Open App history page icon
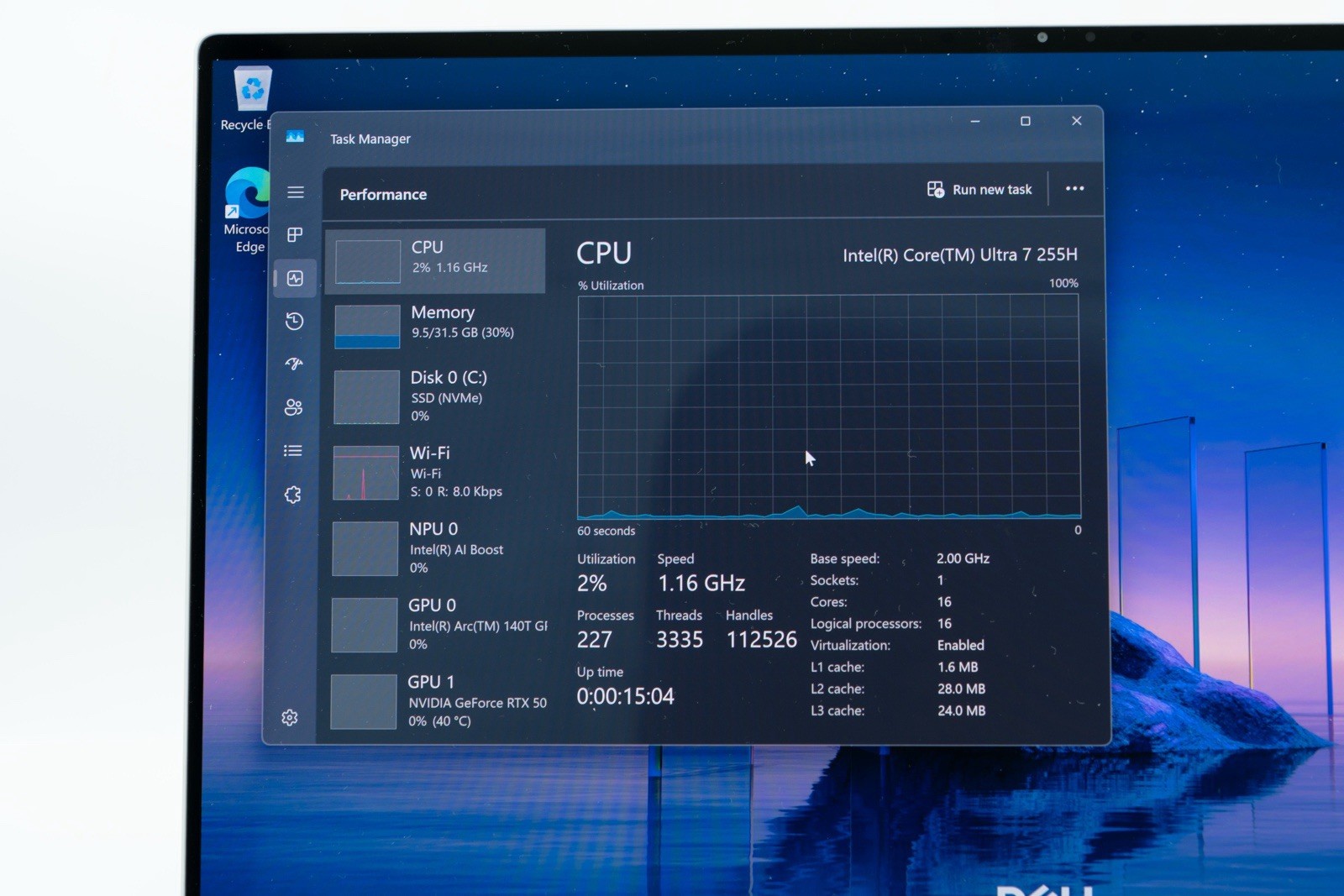This screenshot has width=1344, height=896. click(x=294, y=321)
